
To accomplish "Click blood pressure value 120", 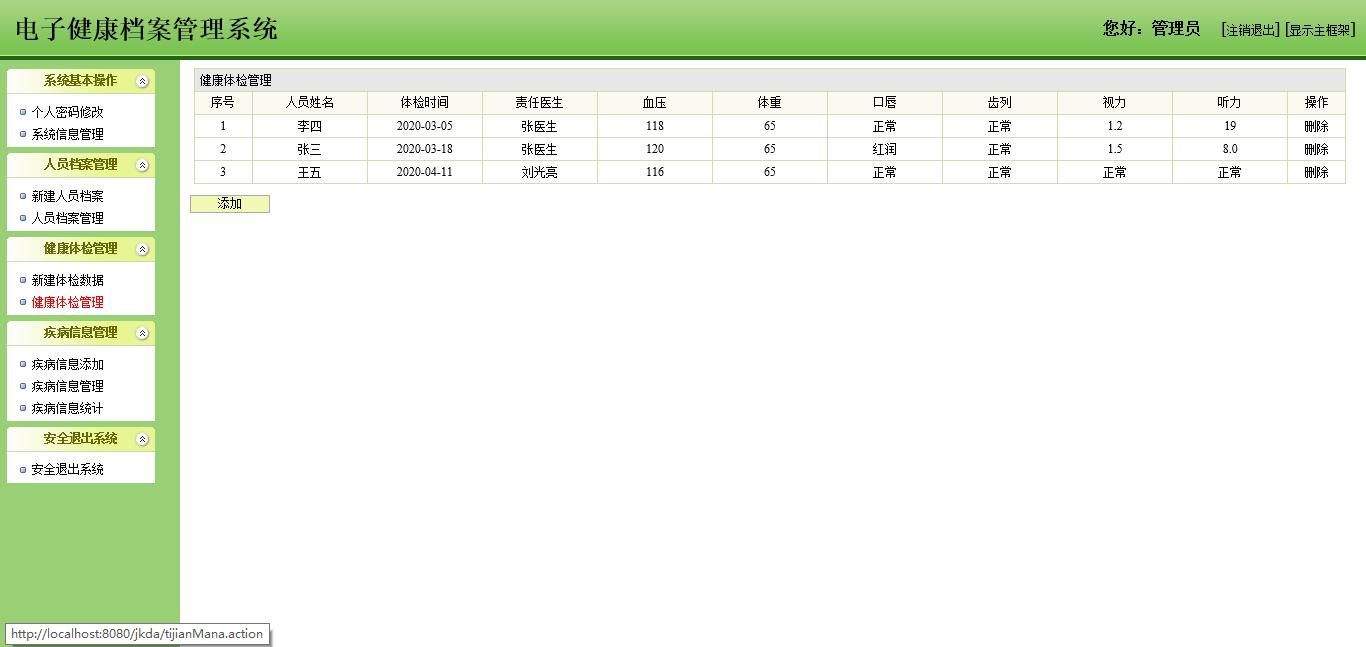I will pyautogui.click(x=655, y=149).
